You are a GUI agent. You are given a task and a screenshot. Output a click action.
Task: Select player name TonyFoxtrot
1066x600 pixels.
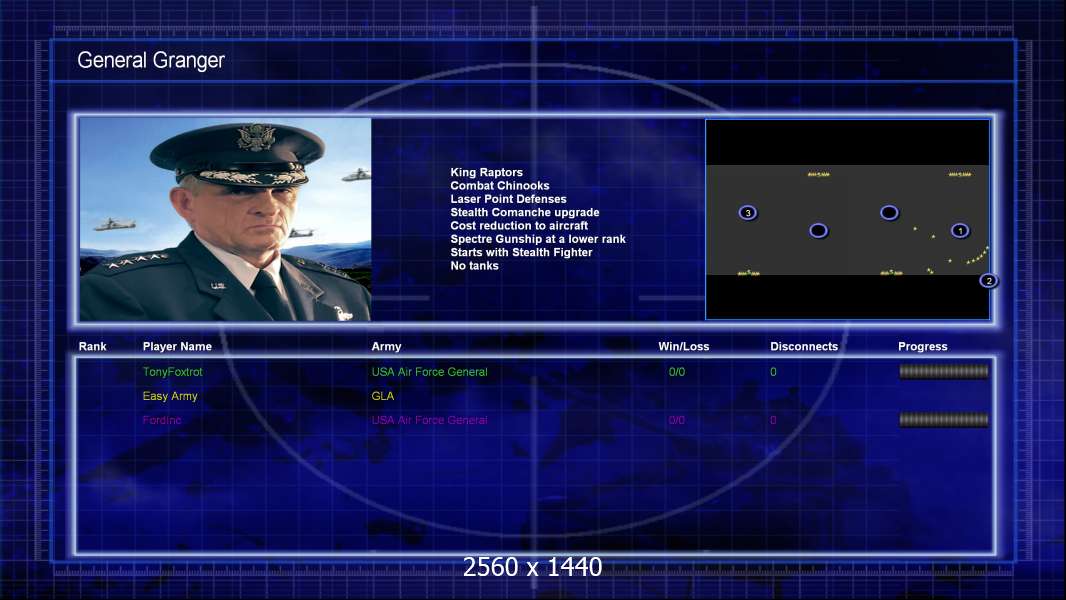(173, 372)
